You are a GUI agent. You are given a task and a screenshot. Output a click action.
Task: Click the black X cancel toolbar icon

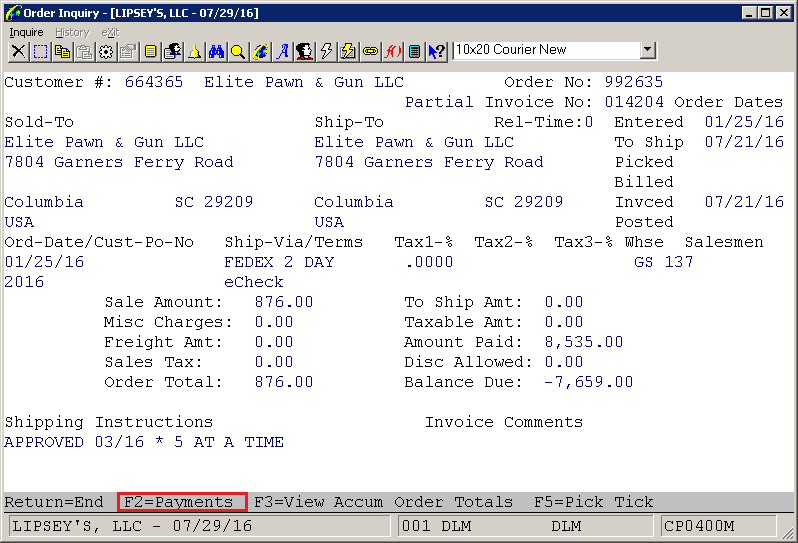[18, 51]
